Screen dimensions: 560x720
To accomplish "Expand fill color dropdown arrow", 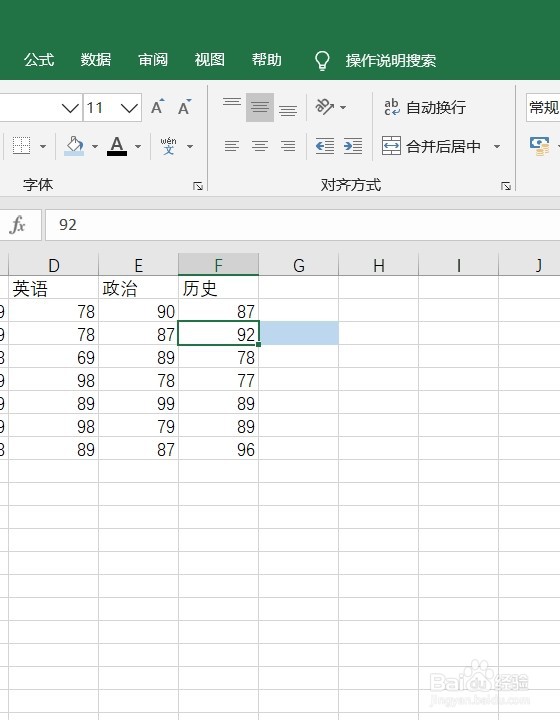I will pos(95,146).
